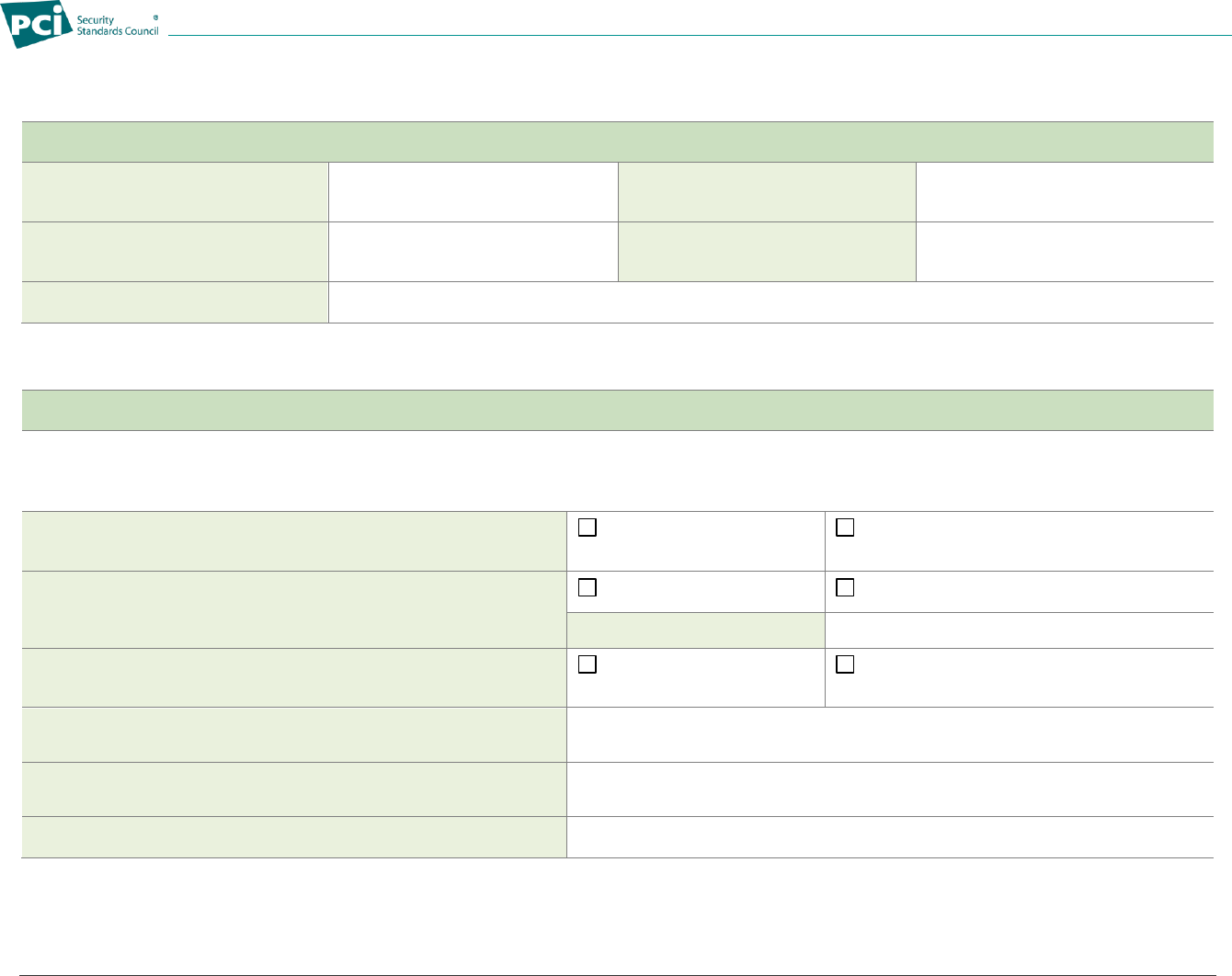Viewport: 1232px width, 976px height.
Task: Select the first white field in upper table's second row
Action: coord(473,252)
